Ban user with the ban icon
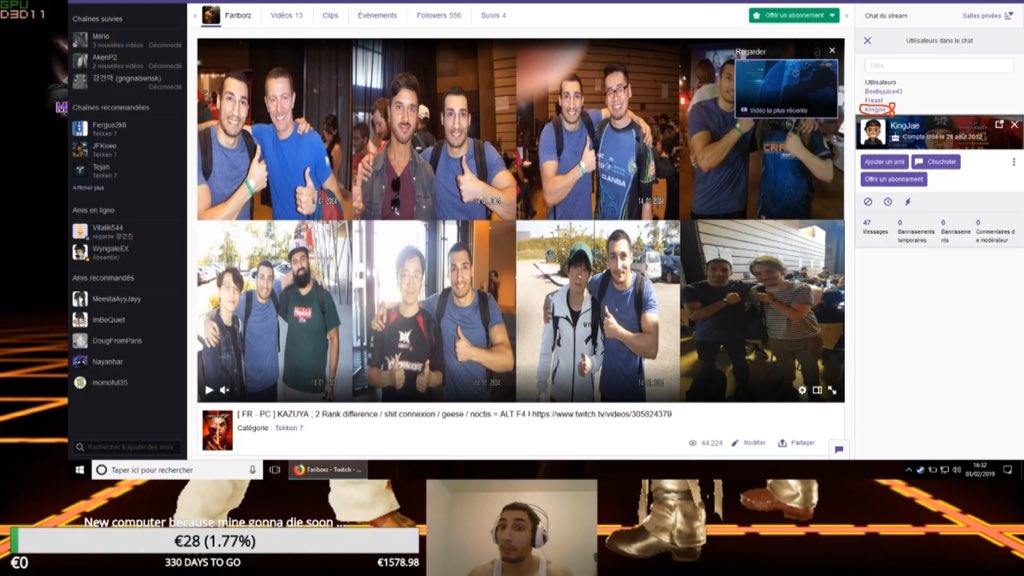The image size is (1024, 576). tap(868, 202)
